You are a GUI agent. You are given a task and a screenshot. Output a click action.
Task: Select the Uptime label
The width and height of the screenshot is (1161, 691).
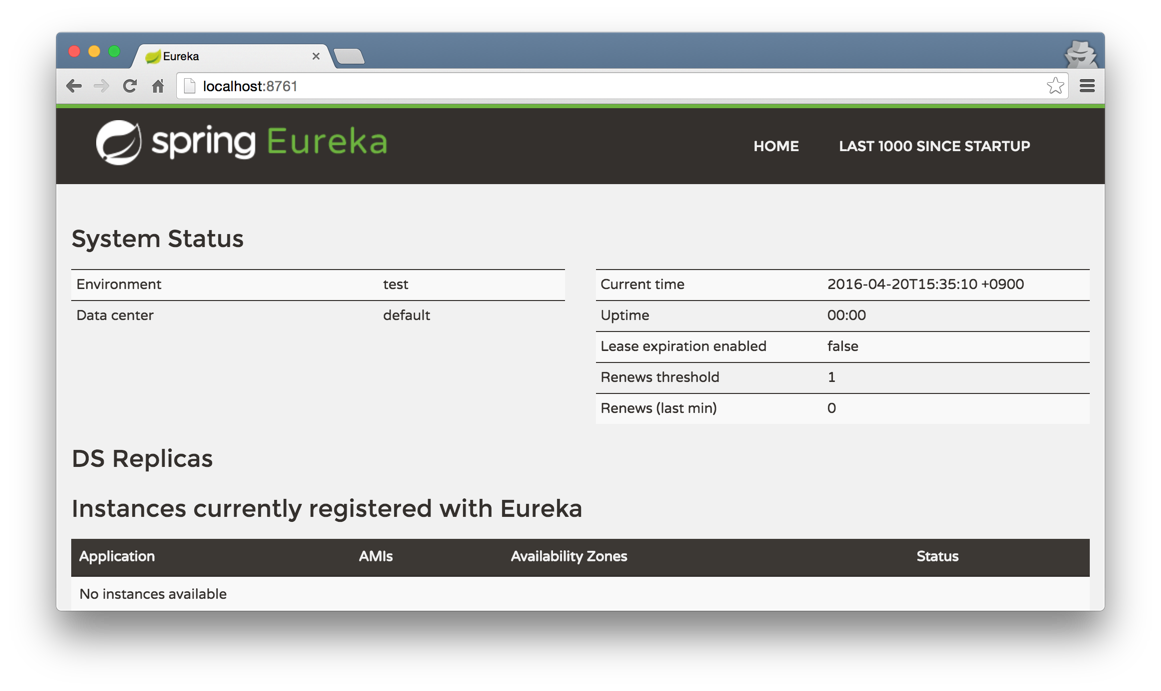[x=625, y=316]
